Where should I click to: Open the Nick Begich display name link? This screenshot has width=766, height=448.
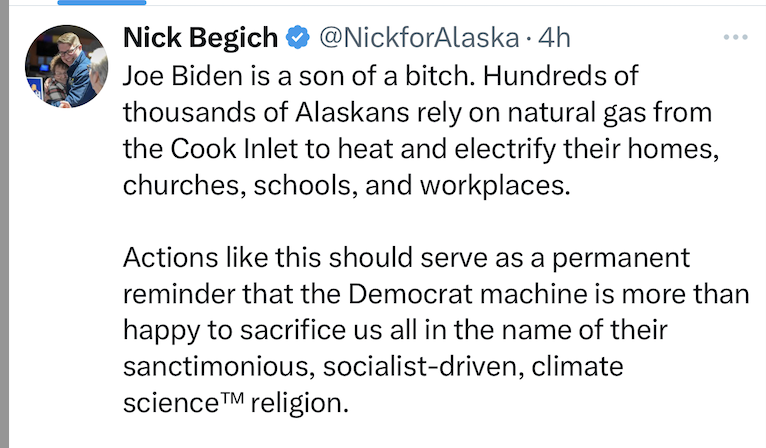(200, 38)
